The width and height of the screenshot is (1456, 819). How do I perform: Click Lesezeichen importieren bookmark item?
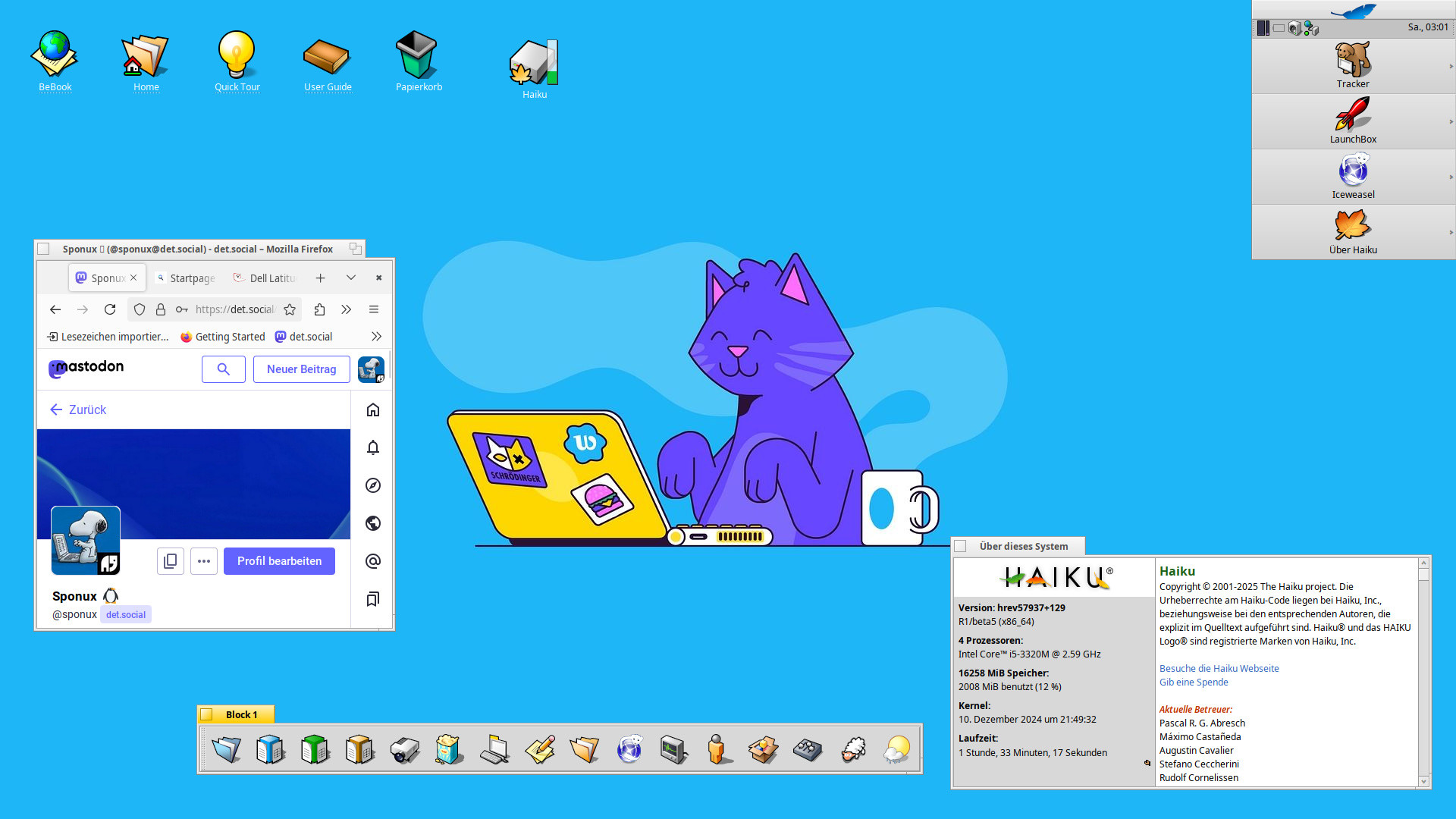(x=108, y=337)
